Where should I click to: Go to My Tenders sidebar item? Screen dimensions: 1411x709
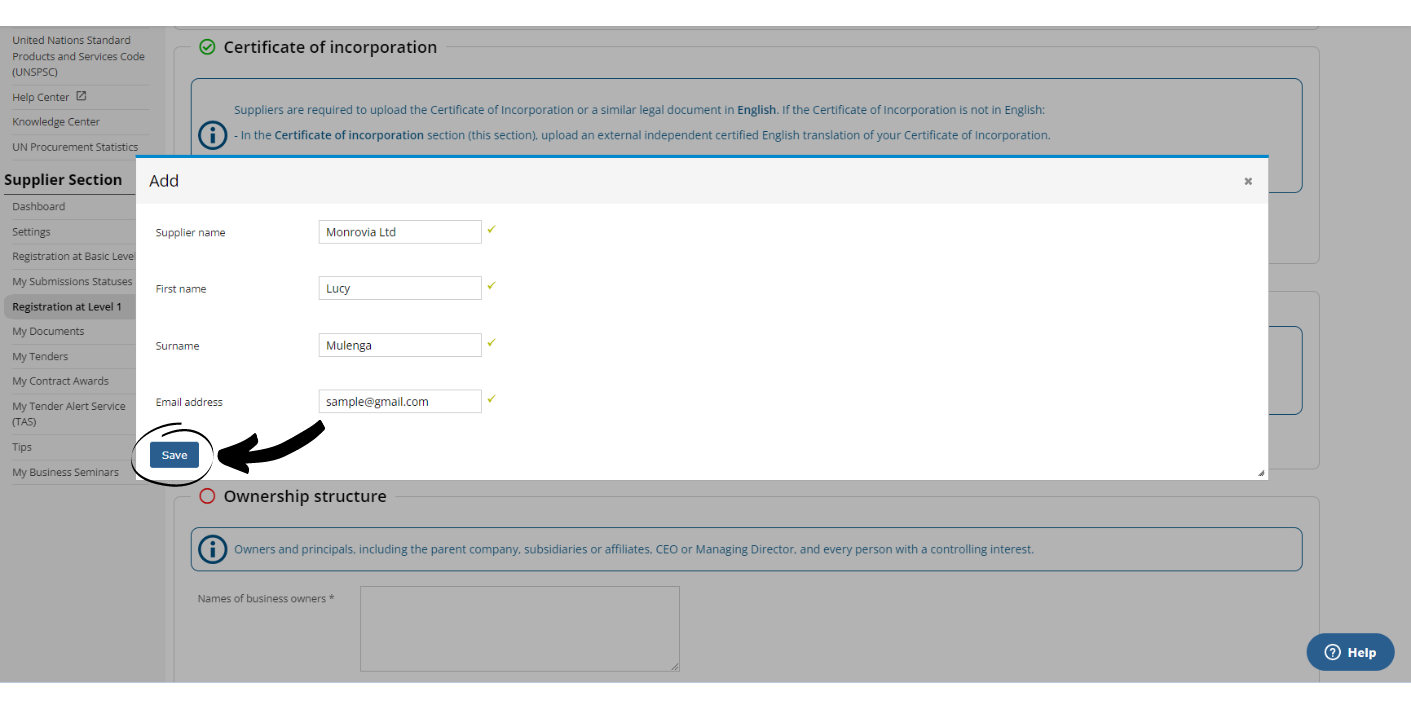coord(40,356)
